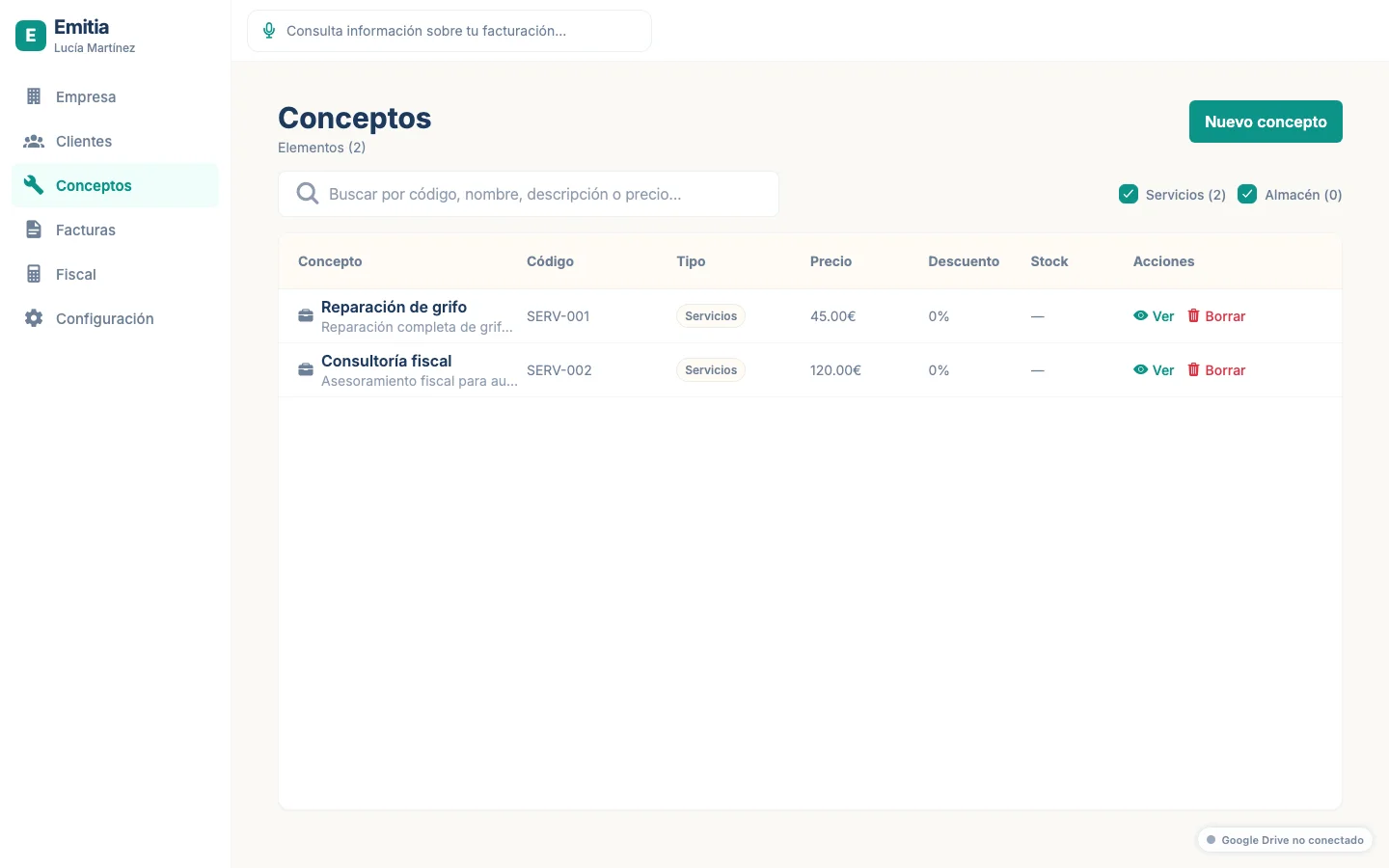The image size is (1389, 868).
Task: Click description 'Reparación completa de grif...'
Action: click(x=417, y=327)
